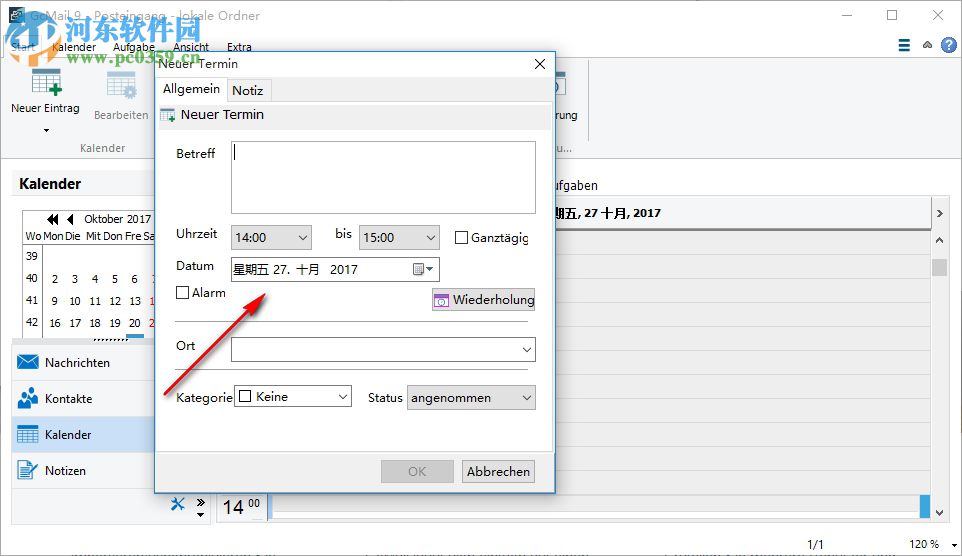
Task: Click the Abbrechen button
Action: (x=498, y=471)
